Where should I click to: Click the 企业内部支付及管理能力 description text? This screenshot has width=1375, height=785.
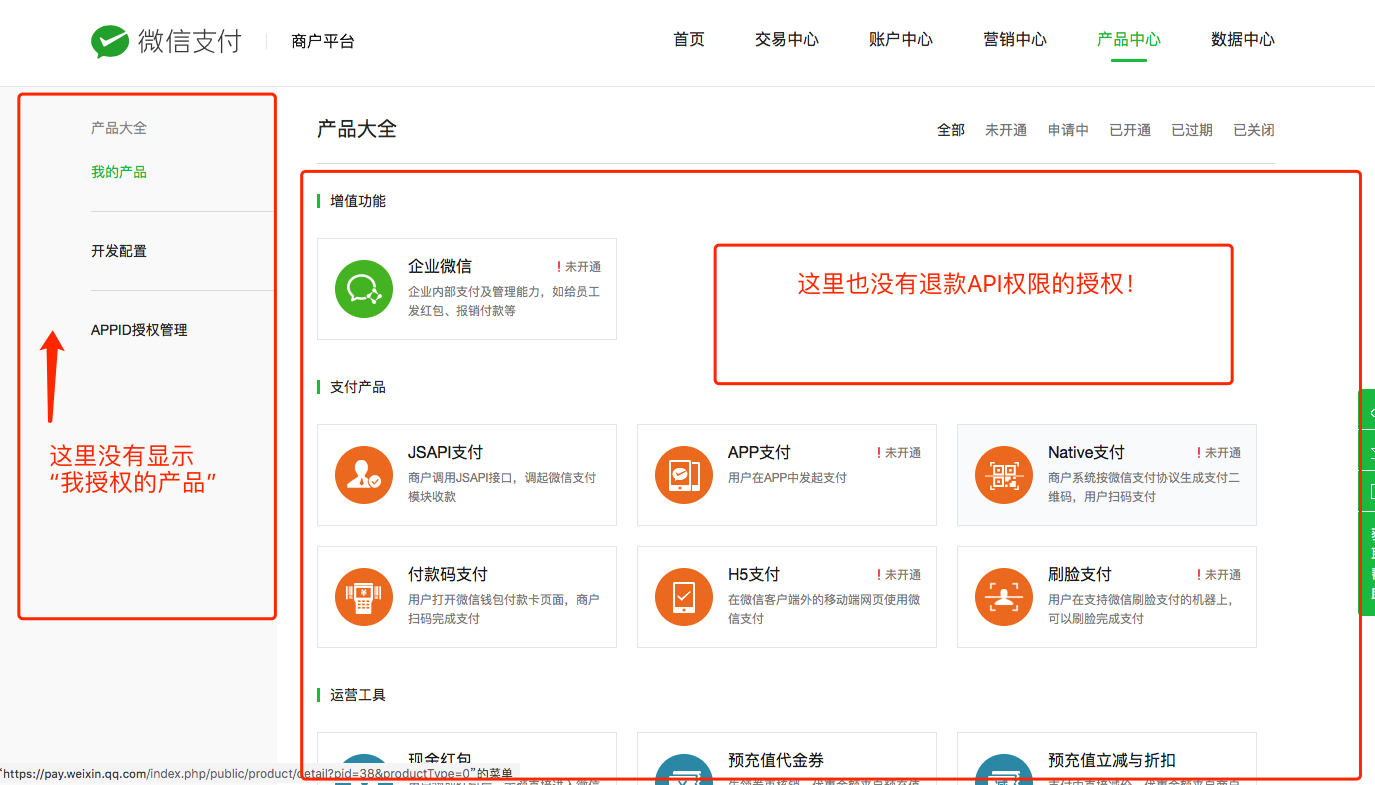coord(504,301)
